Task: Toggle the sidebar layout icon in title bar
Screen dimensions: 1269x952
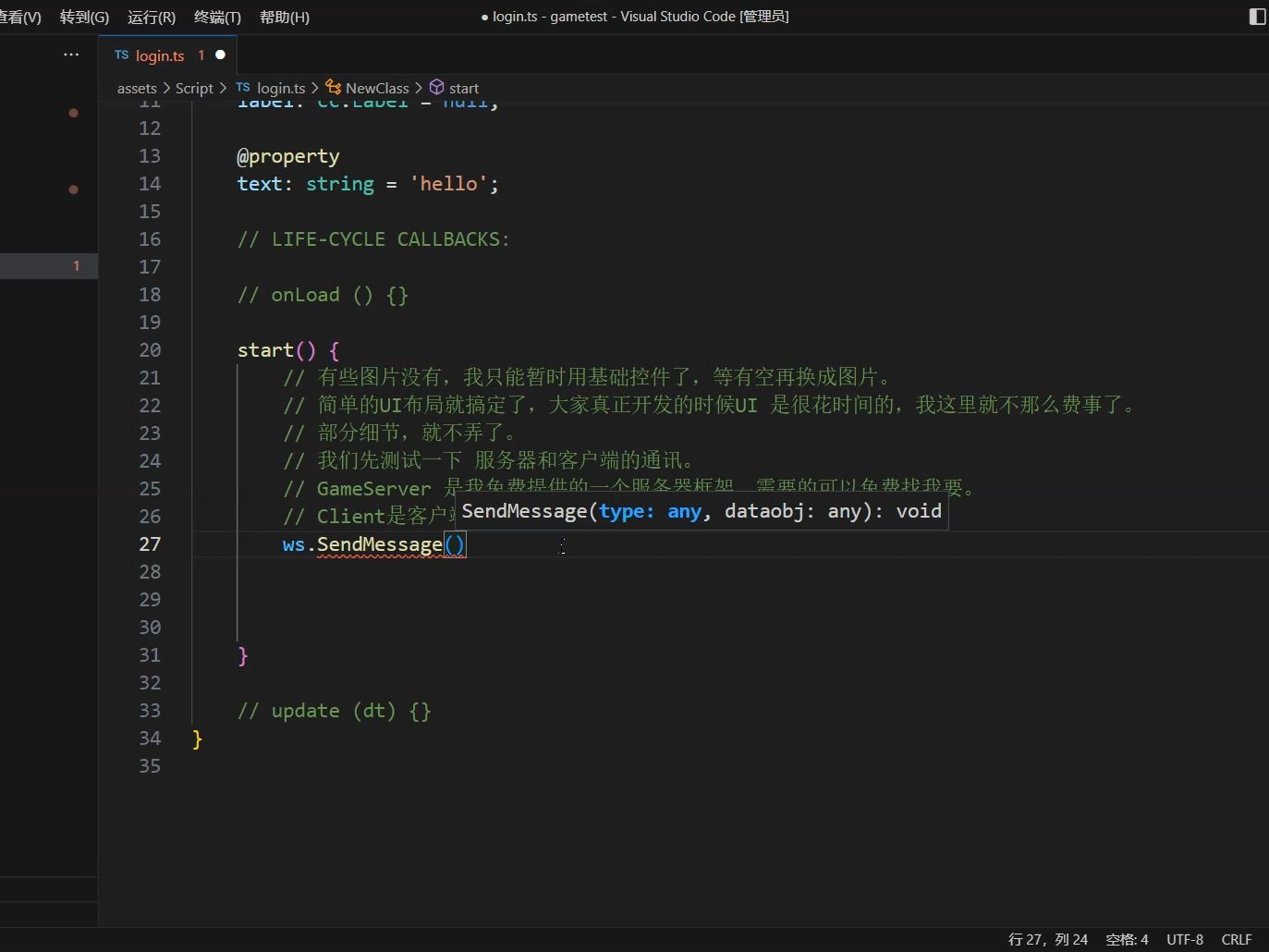Action: pos(1257,17)
